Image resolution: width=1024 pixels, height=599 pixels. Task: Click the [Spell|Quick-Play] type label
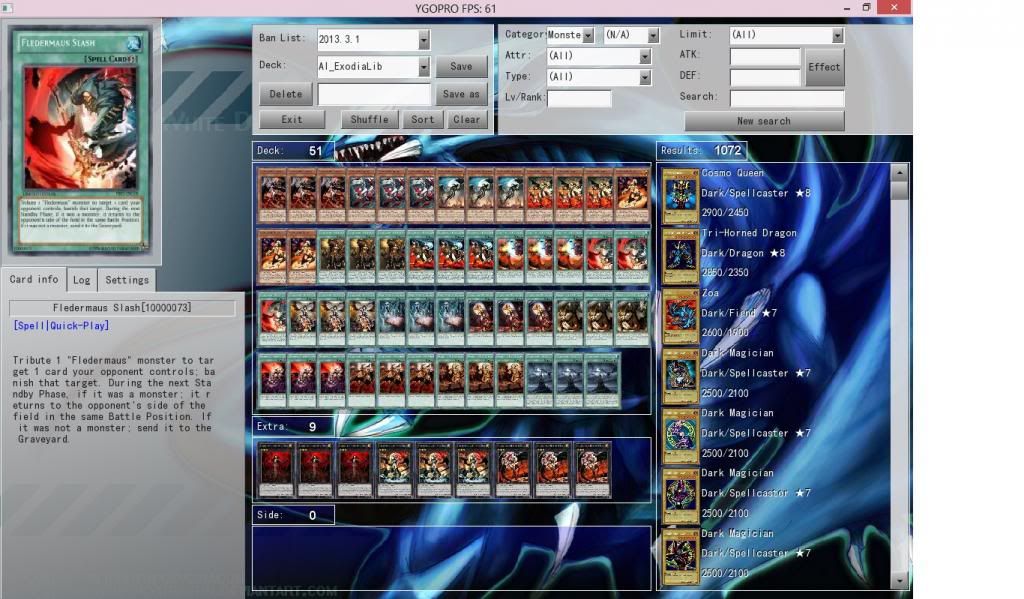(61, 325)
